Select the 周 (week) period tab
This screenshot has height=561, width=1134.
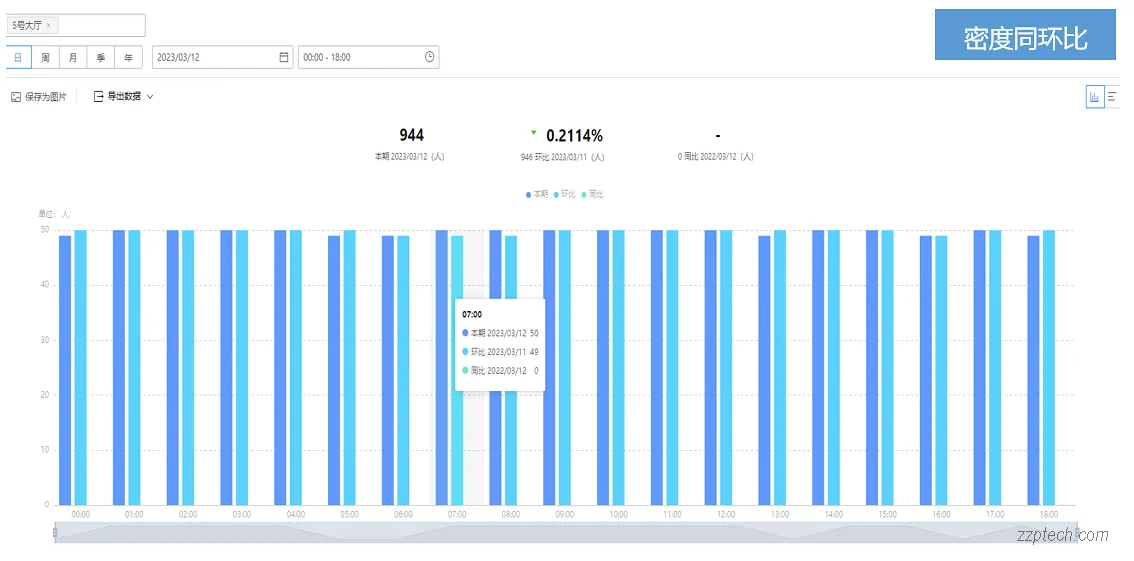click(x=45, y=57)
